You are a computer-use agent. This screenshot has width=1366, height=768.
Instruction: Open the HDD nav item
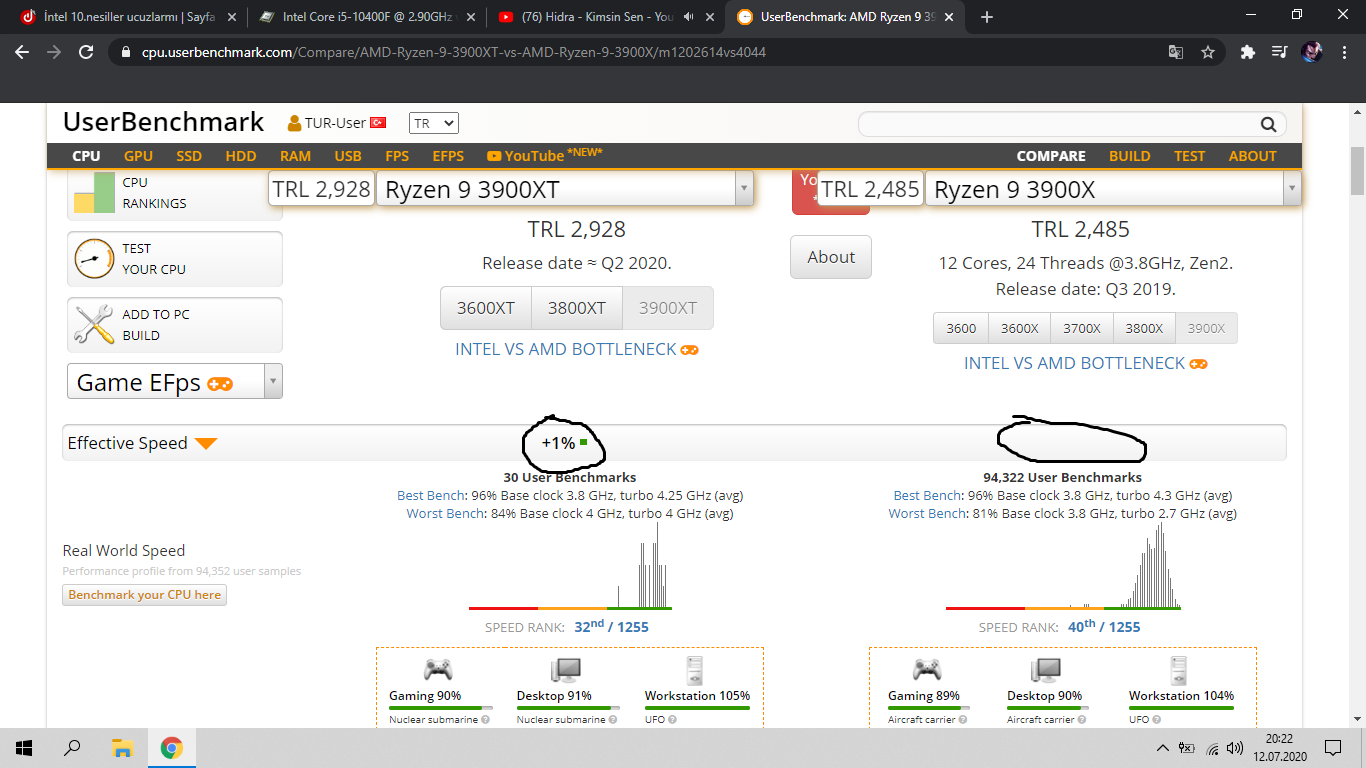(241, 156)
